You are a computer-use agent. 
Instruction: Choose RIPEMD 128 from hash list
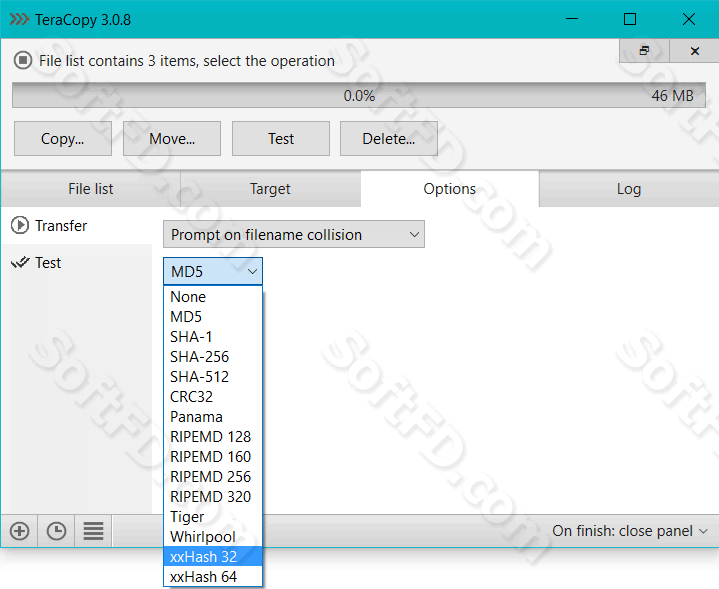pos(213,437)
